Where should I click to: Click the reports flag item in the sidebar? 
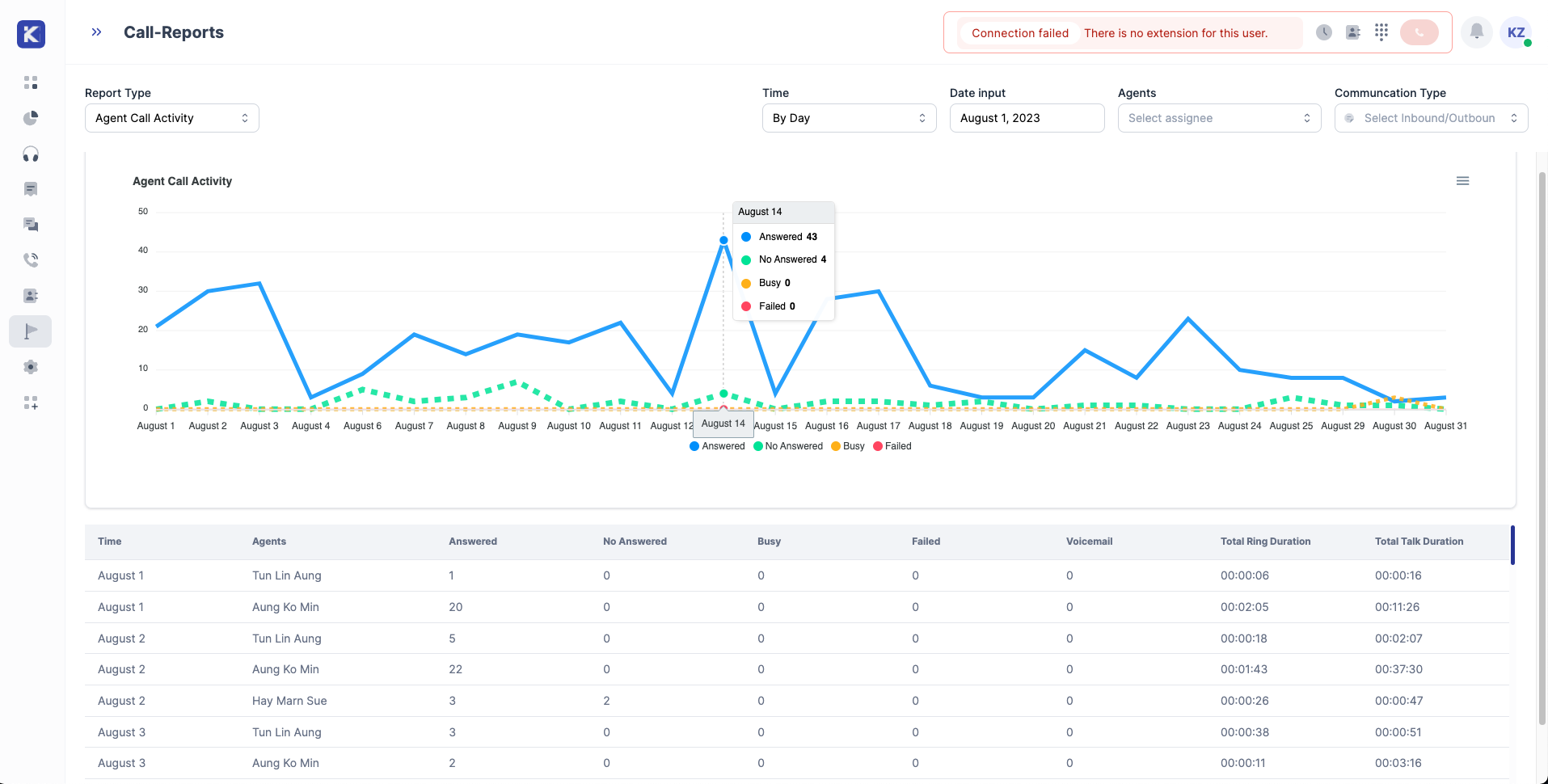pyautogui.click(x=31, y=331)
